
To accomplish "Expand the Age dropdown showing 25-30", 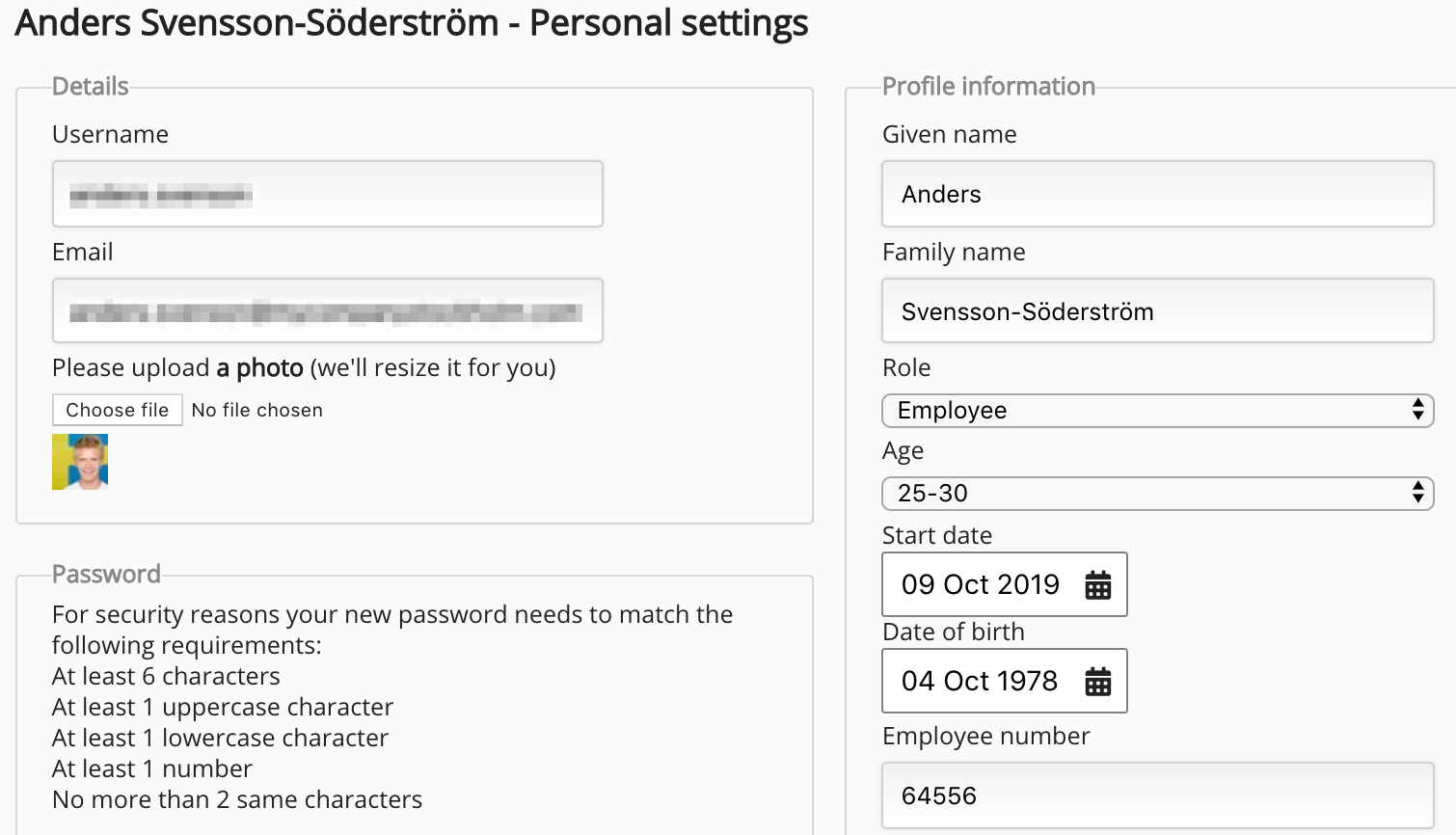I will [1157, 494].
